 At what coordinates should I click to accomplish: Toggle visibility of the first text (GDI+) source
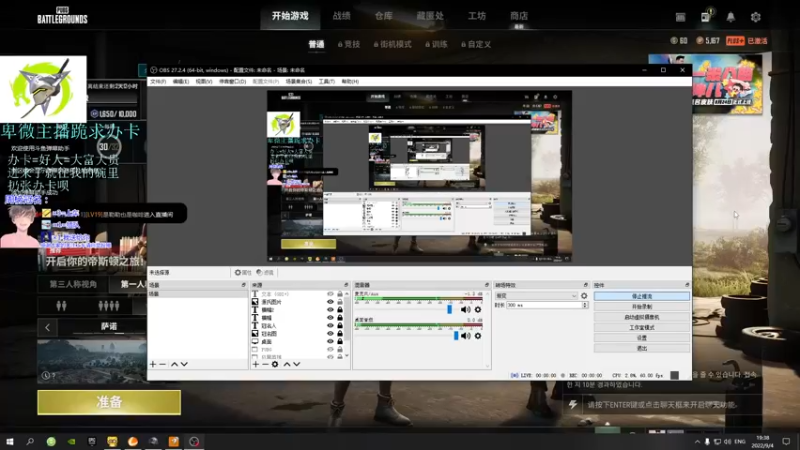(x=330, y=294)
